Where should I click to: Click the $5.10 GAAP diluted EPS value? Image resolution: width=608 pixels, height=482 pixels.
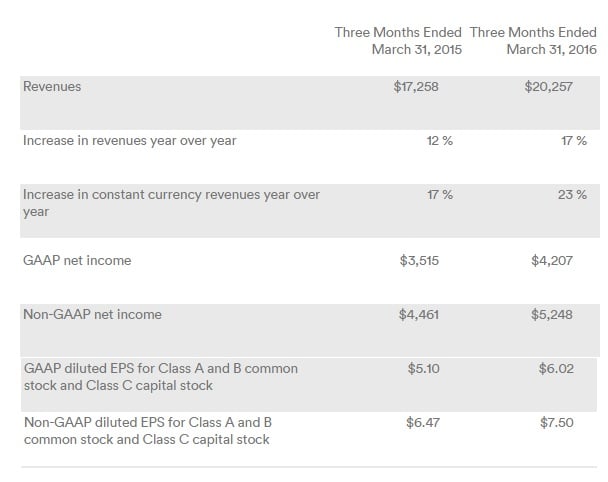(x=424, y=369)
